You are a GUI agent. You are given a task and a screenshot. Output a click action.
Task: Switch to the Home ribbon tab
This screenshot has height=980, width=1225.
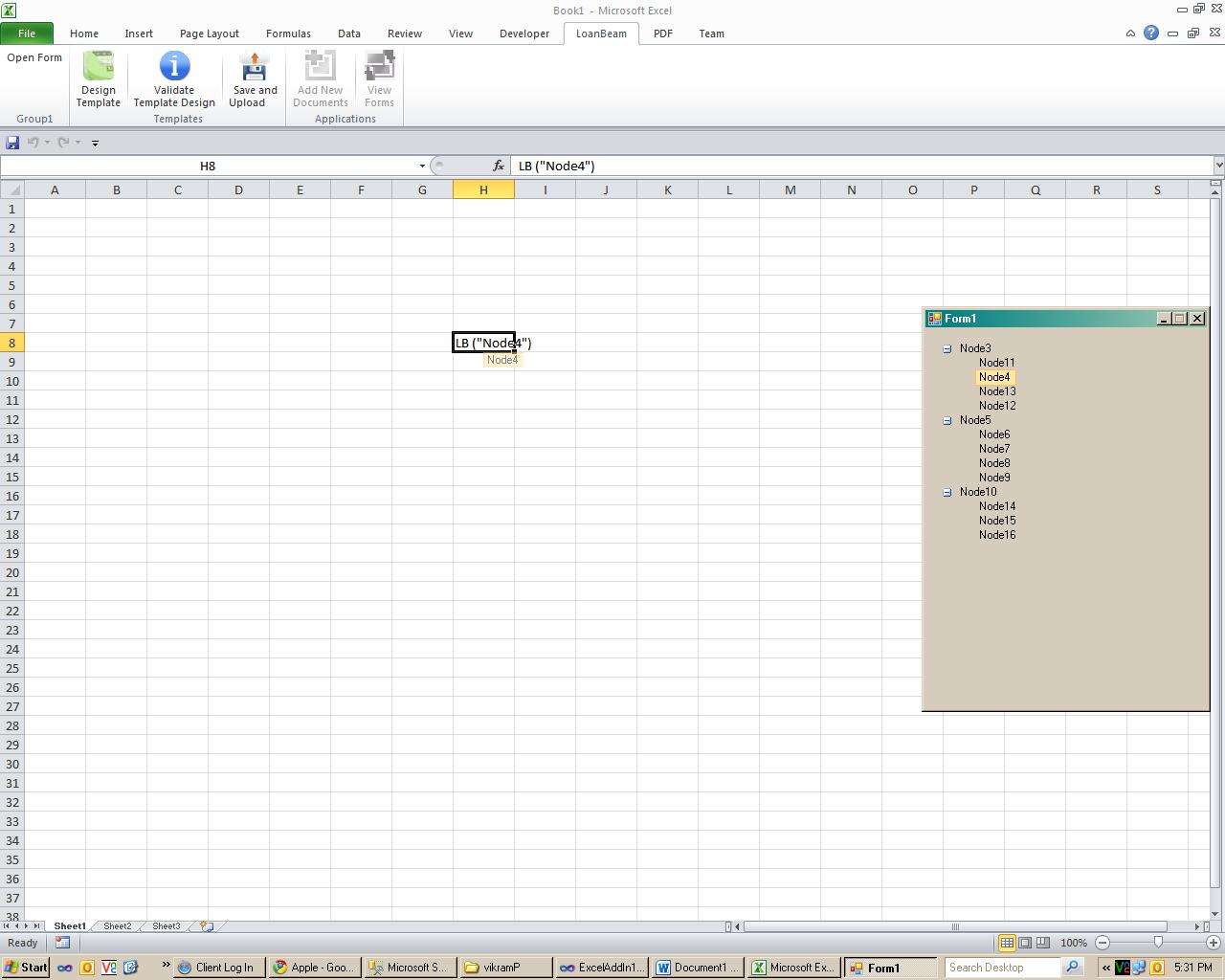pyautogui.click(x=84, y=33)
